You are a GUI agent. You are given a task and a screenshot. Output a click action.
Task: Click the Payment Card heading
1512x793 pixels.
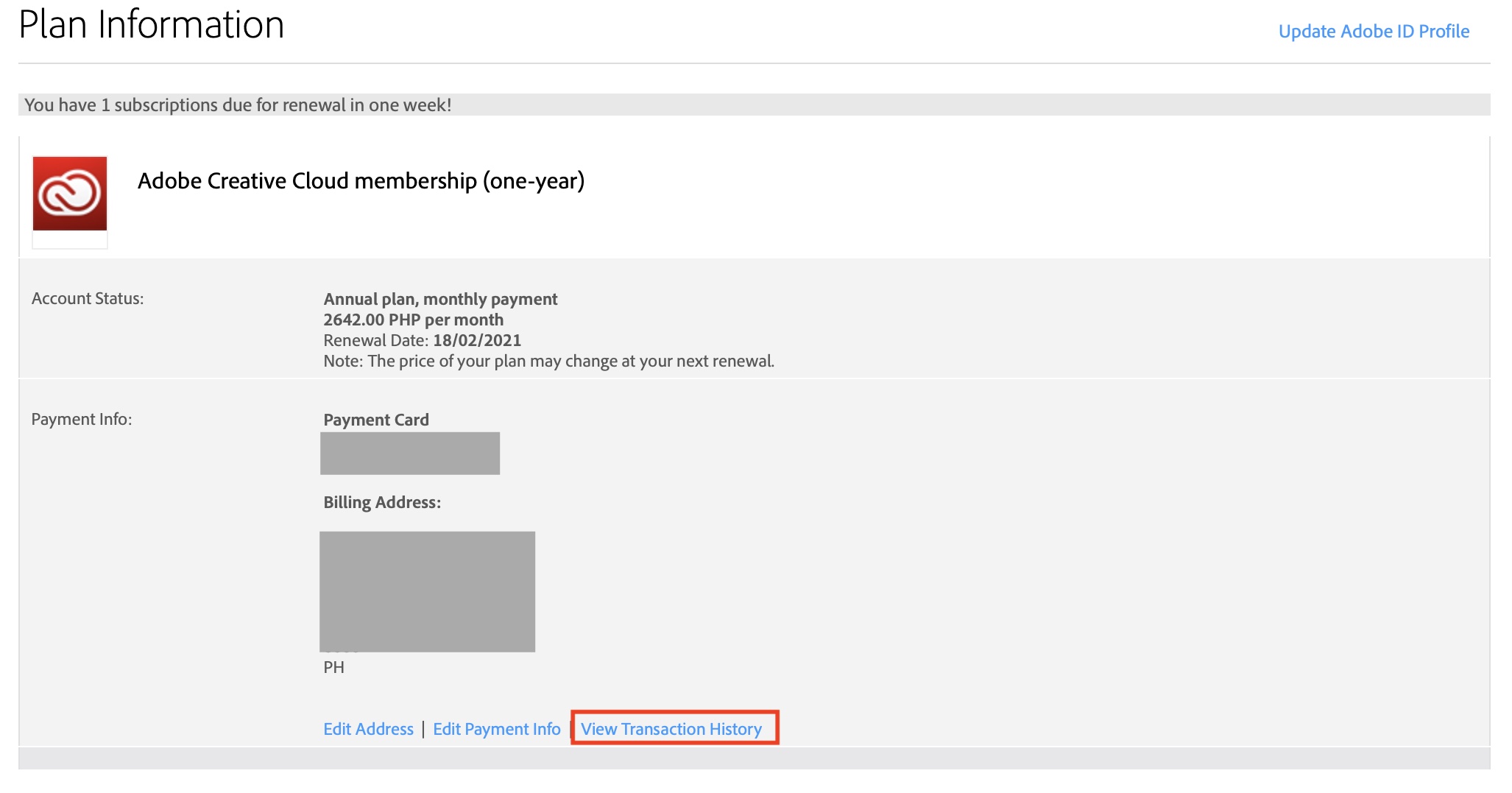(376, 420)
